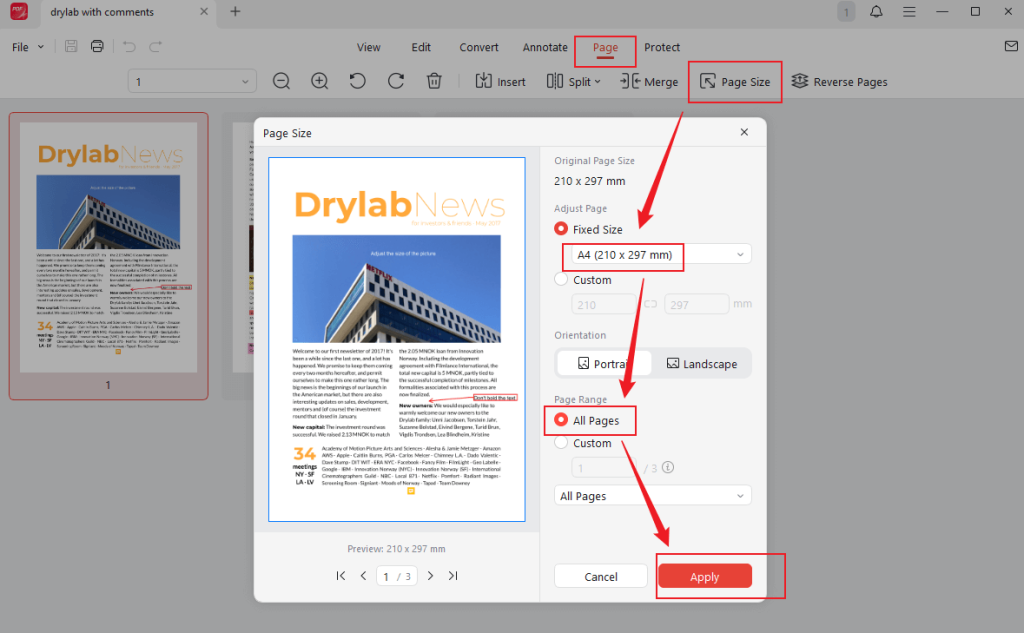
Task: Select the Insert pages tool
Action: pyautogui.click(x=499, y=82)
